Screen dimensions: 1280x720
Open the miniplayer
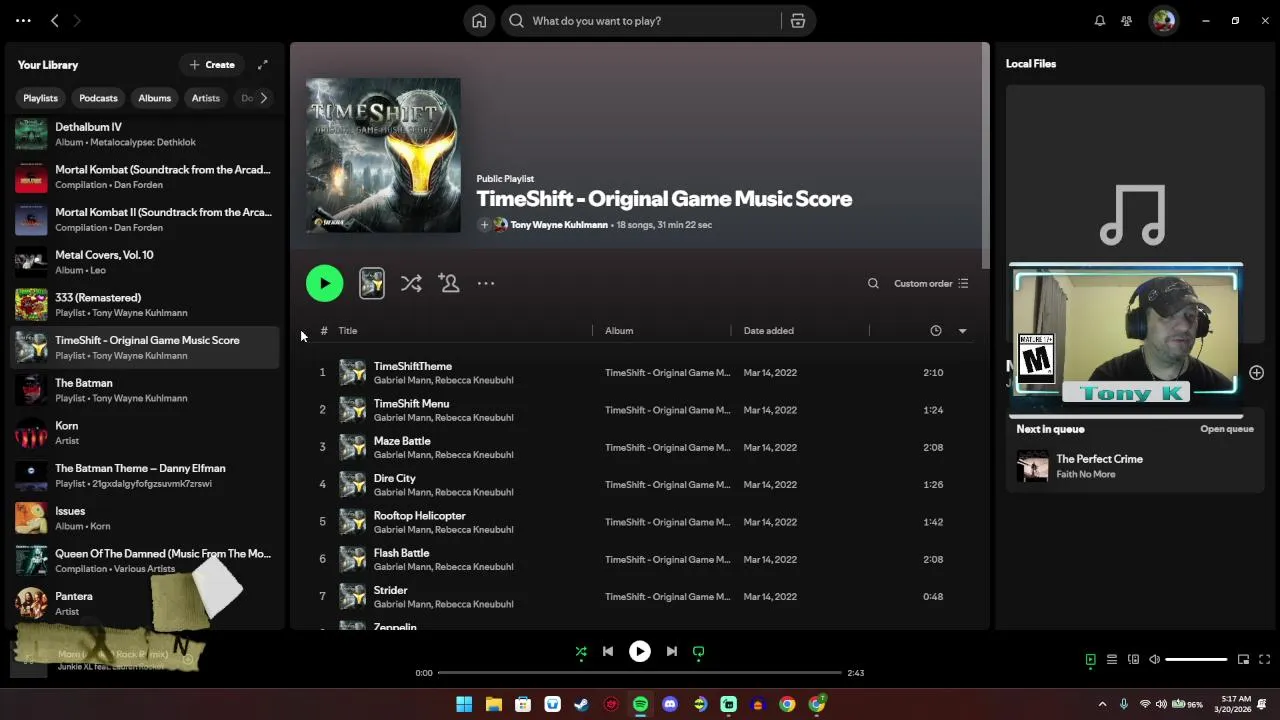(x=1243, y=660)
